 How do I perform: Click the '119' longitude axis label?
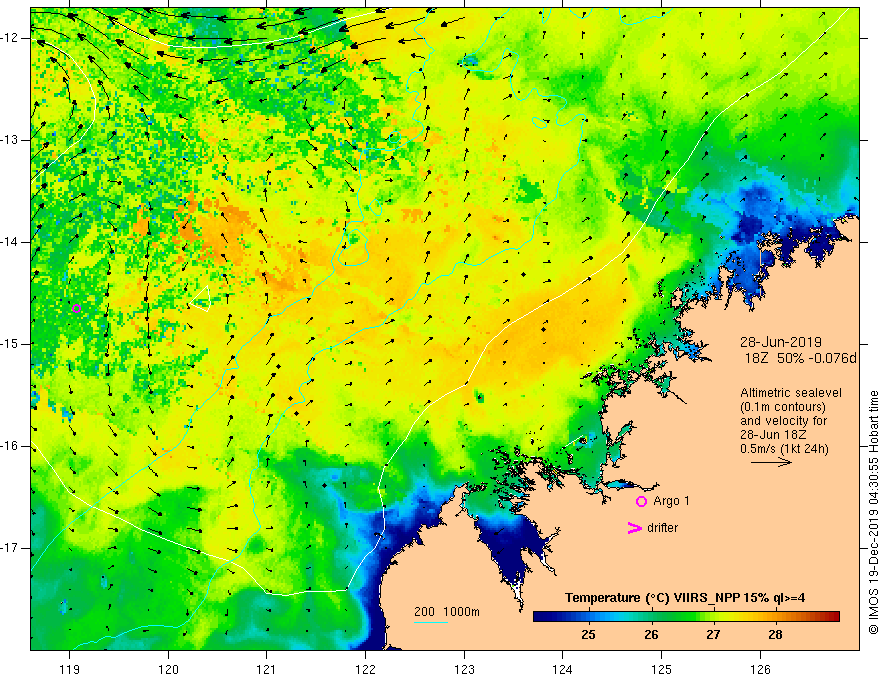(70, 669)
